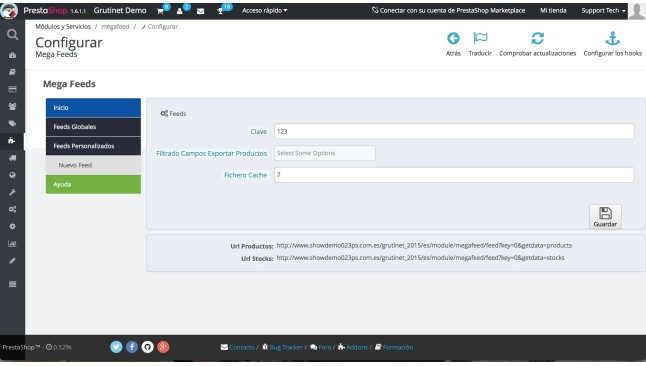Click Foro footer link
646x366 pixels.
[x=324, y=347]
